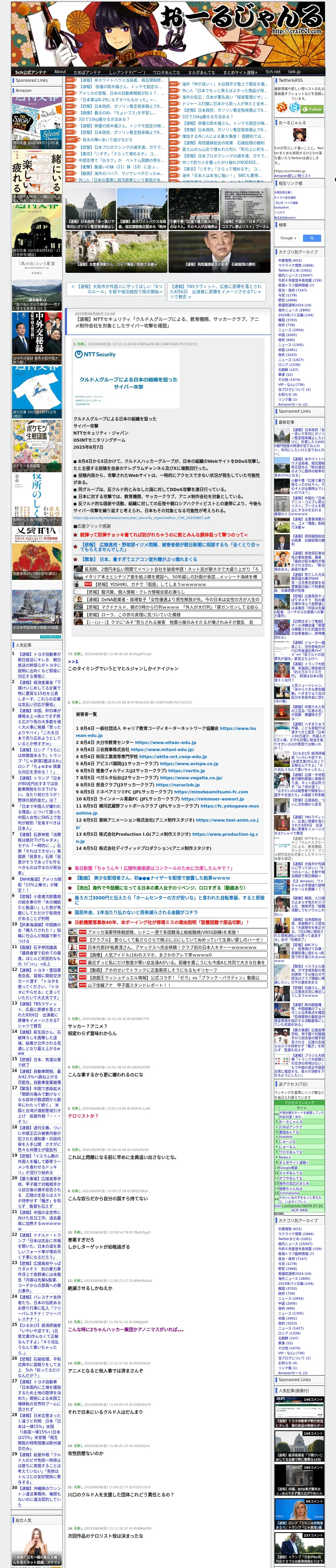Open the About nav item

click(x=60, y=72)
